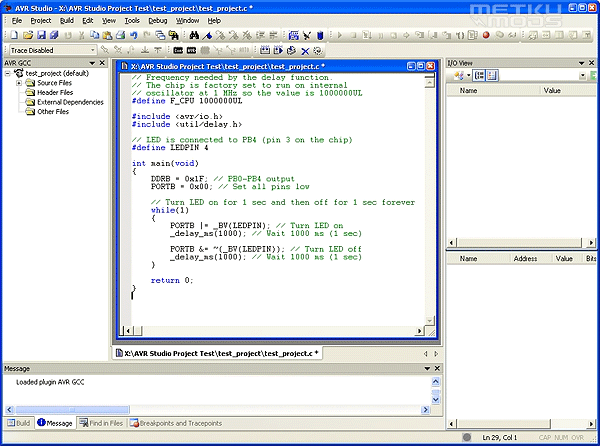The width and height of the screenshot is (600, 446).
Task: Switch to the Find in Files tab
Action: coord(101,423)
